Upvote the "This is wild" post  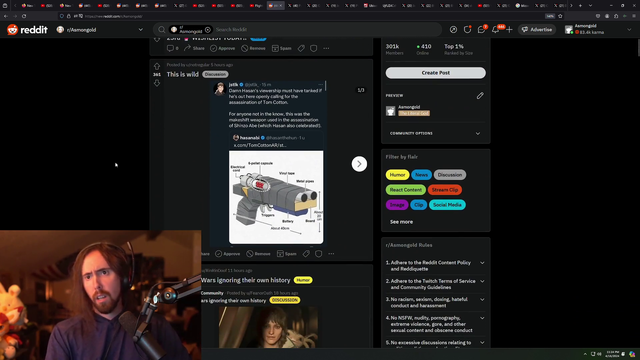(x=157, y=66)
